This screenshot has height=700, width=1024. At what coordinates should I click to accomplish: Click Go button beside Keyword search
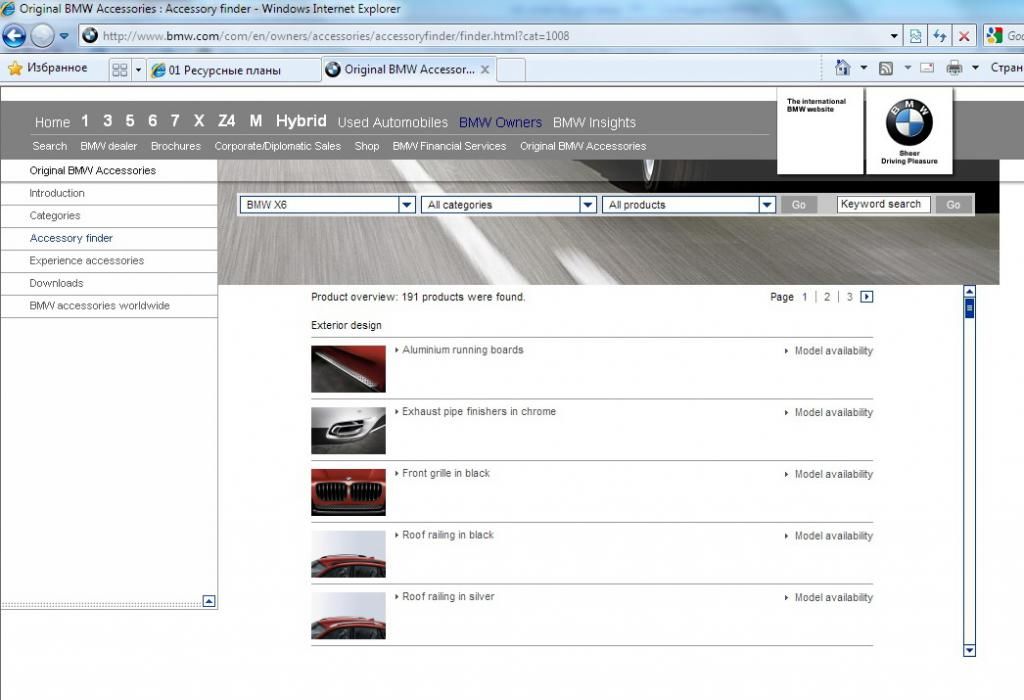953,205
